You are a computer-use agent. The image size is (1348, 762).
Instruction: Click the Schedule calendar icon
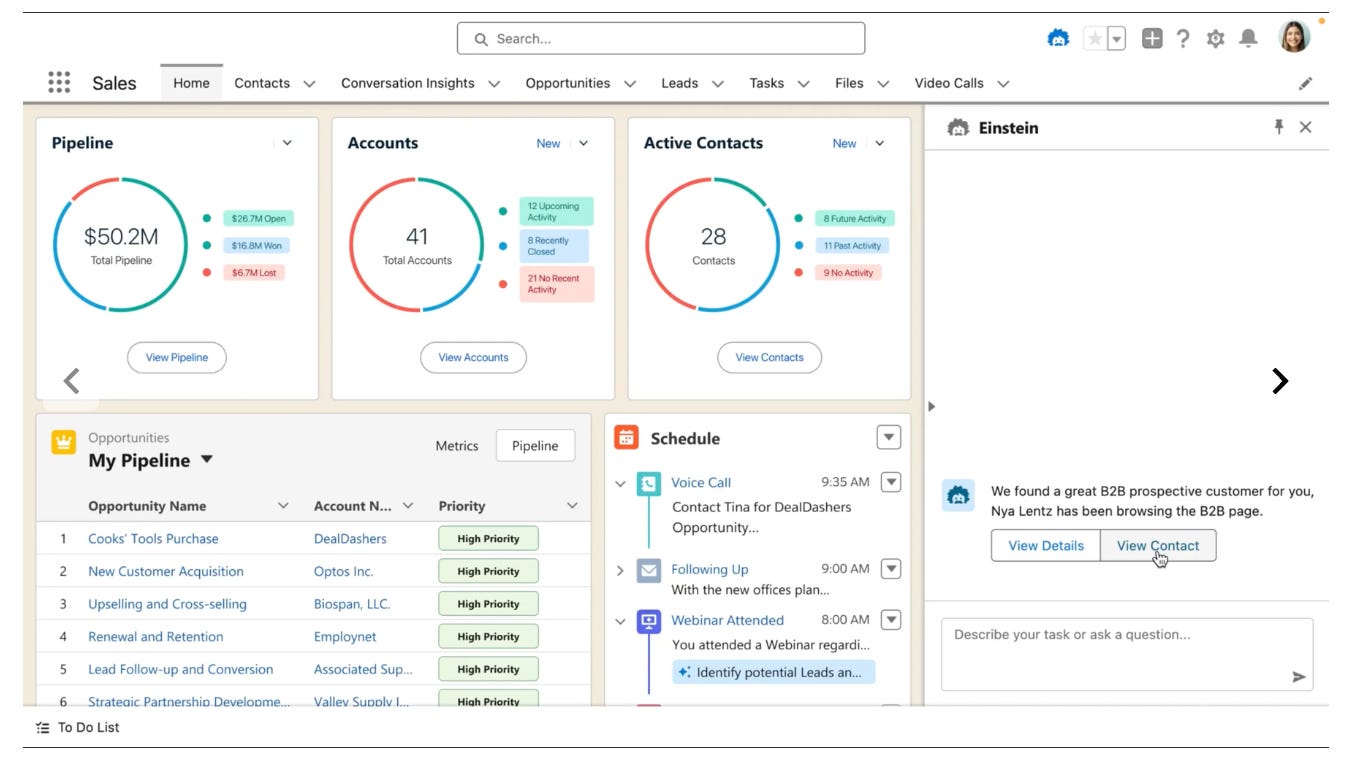click(625, 437)
